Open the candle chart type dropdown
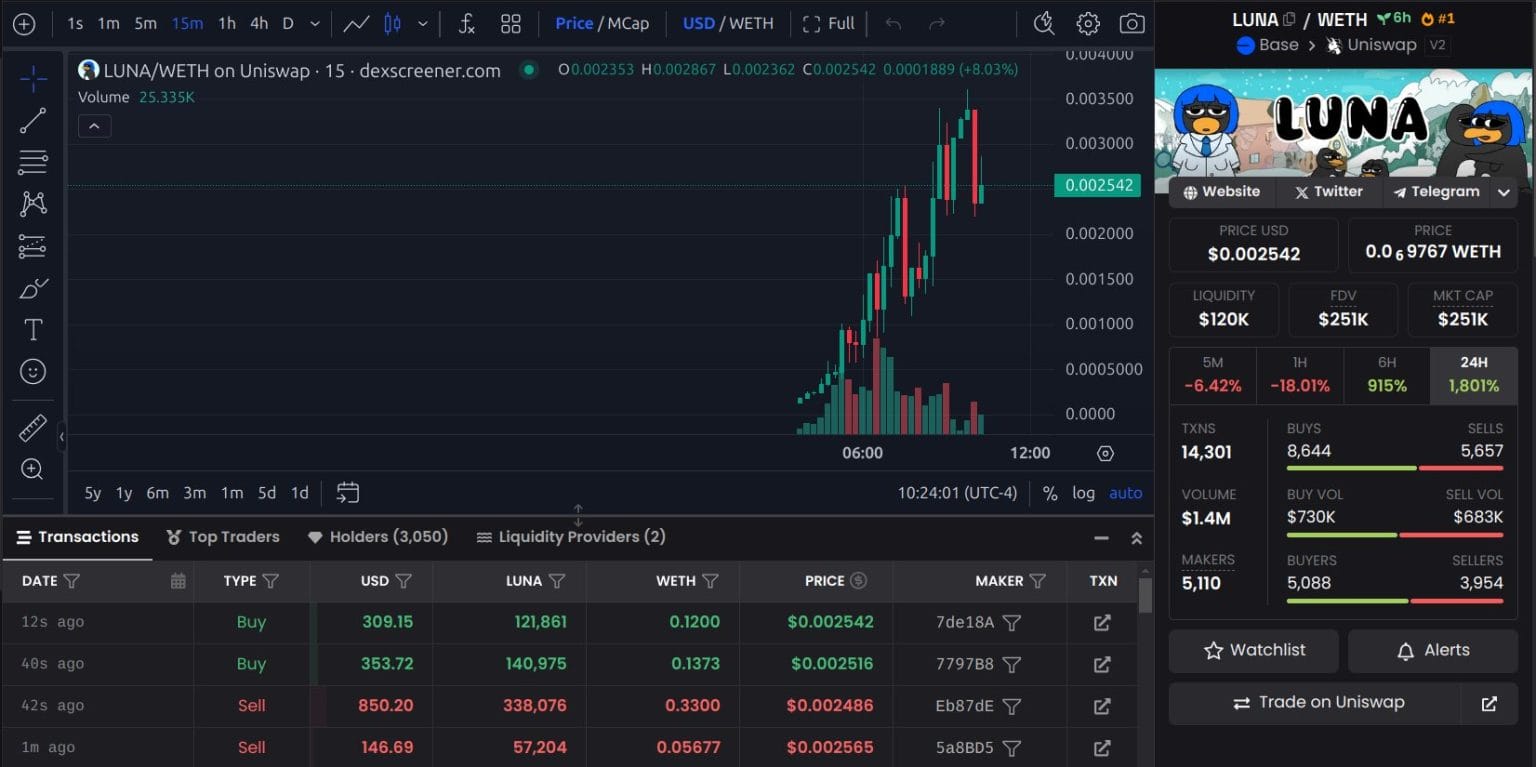 pos(421,23)
